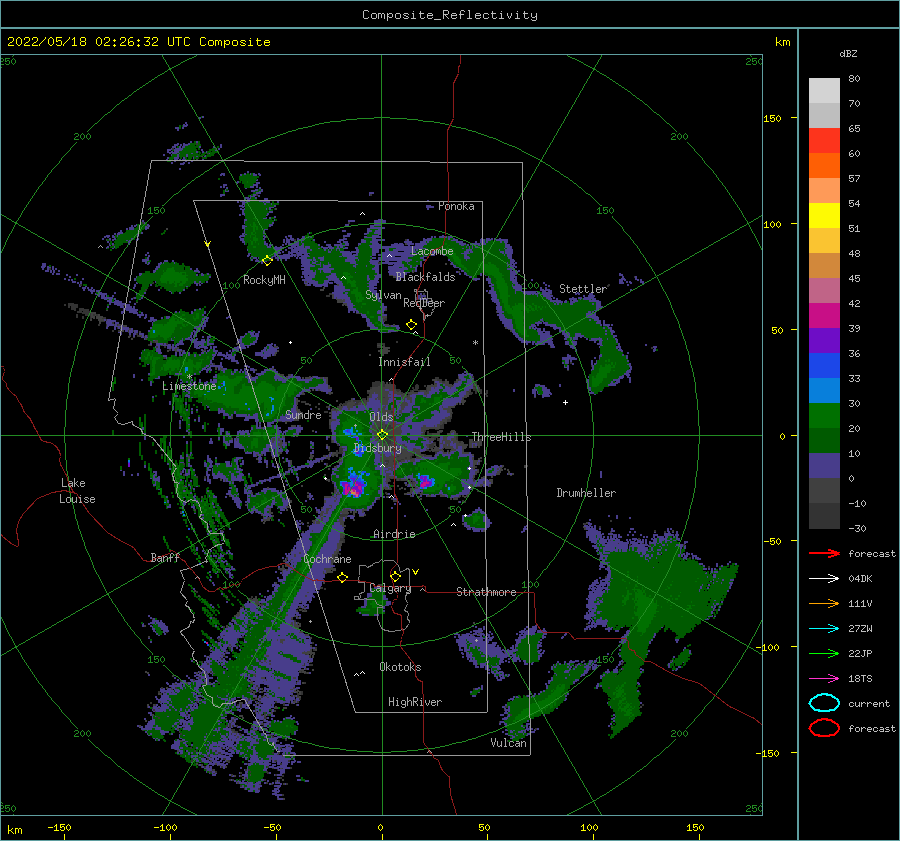Click the magenta 18TS arrow icon
Screen dimensions: 900x841
pyautogui.click(x=824, y=679)
